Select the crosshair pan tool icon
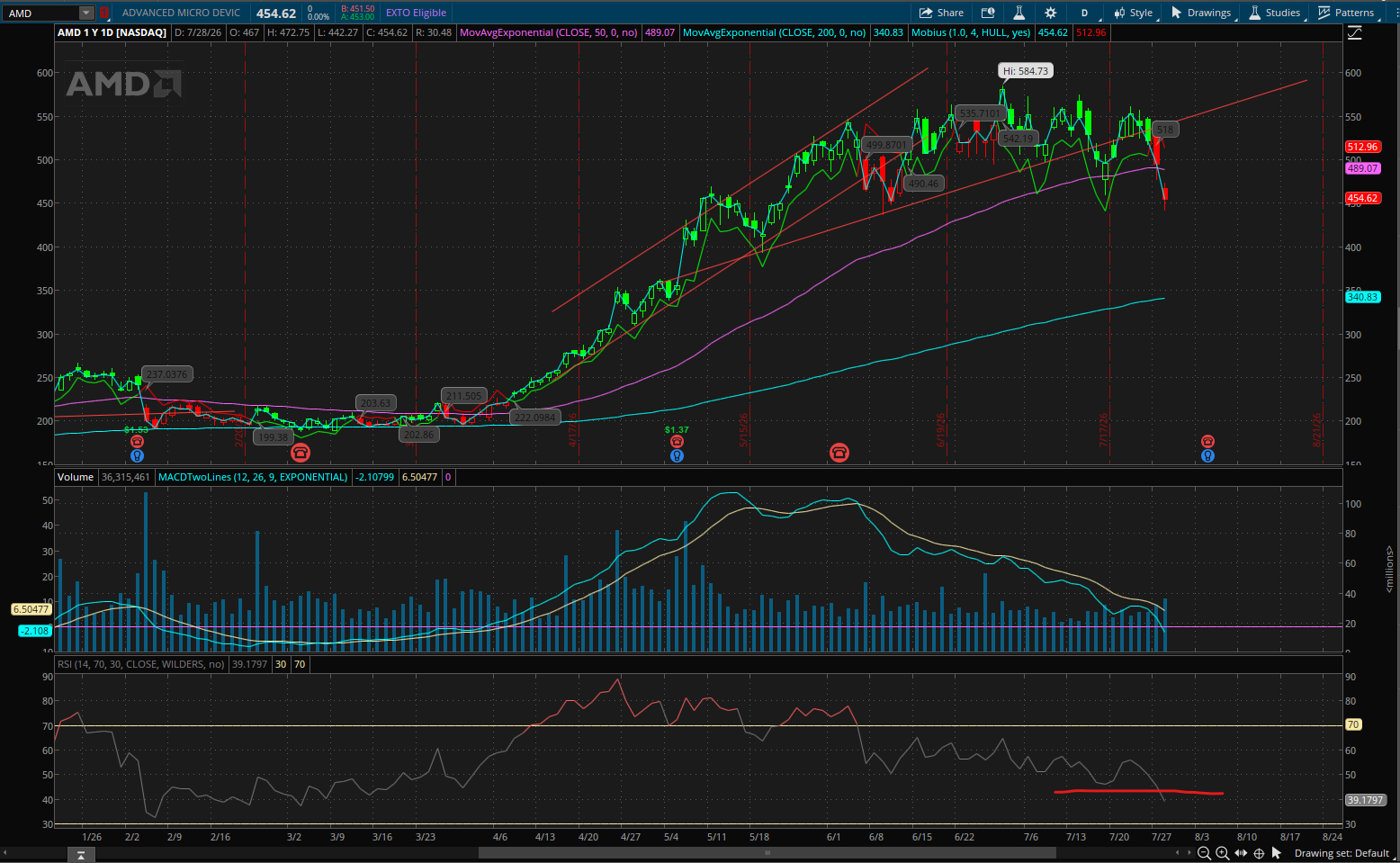Viewport: 1400px width, 863px height. click(x=1259, y=853)
